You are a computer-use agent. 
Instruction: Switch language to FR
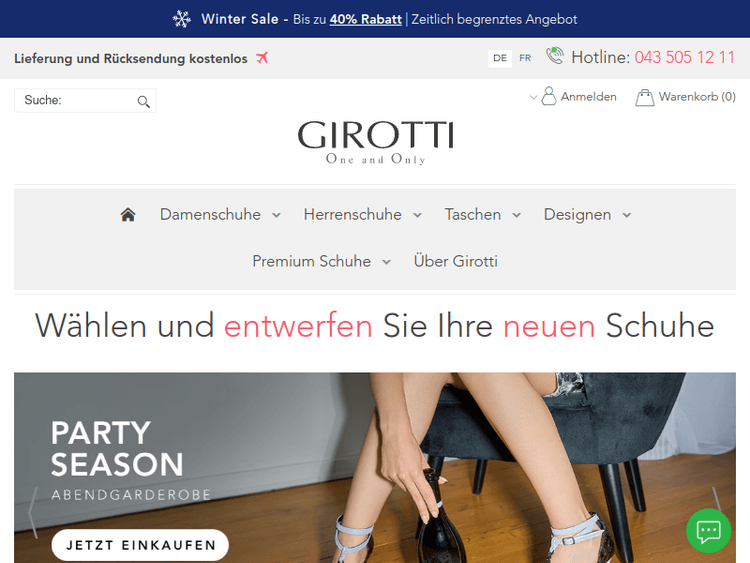coord(525,58)
